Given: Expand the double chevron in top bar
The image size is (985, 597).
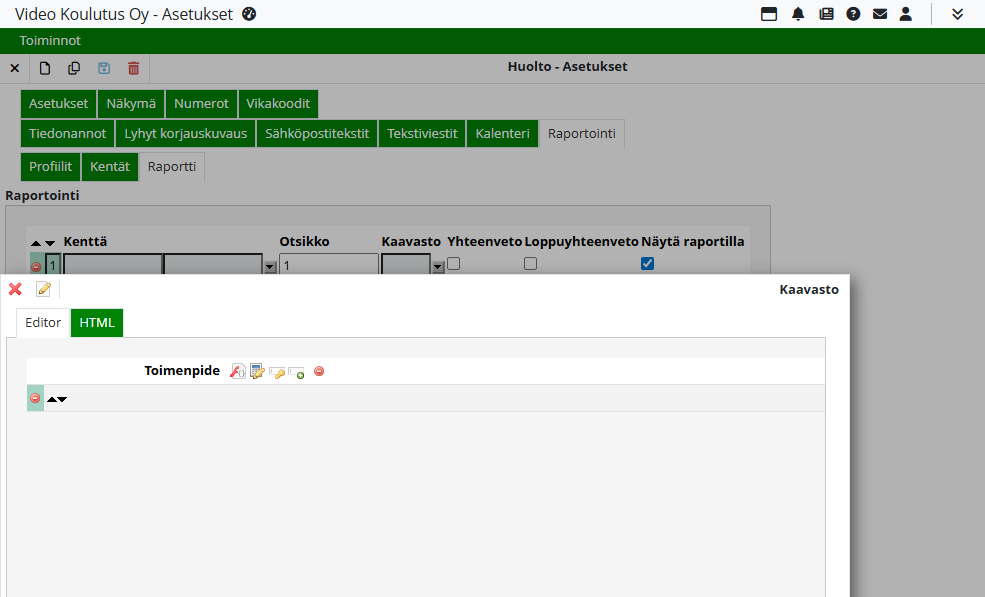Looking at the screenshot, I should [958, 14].
